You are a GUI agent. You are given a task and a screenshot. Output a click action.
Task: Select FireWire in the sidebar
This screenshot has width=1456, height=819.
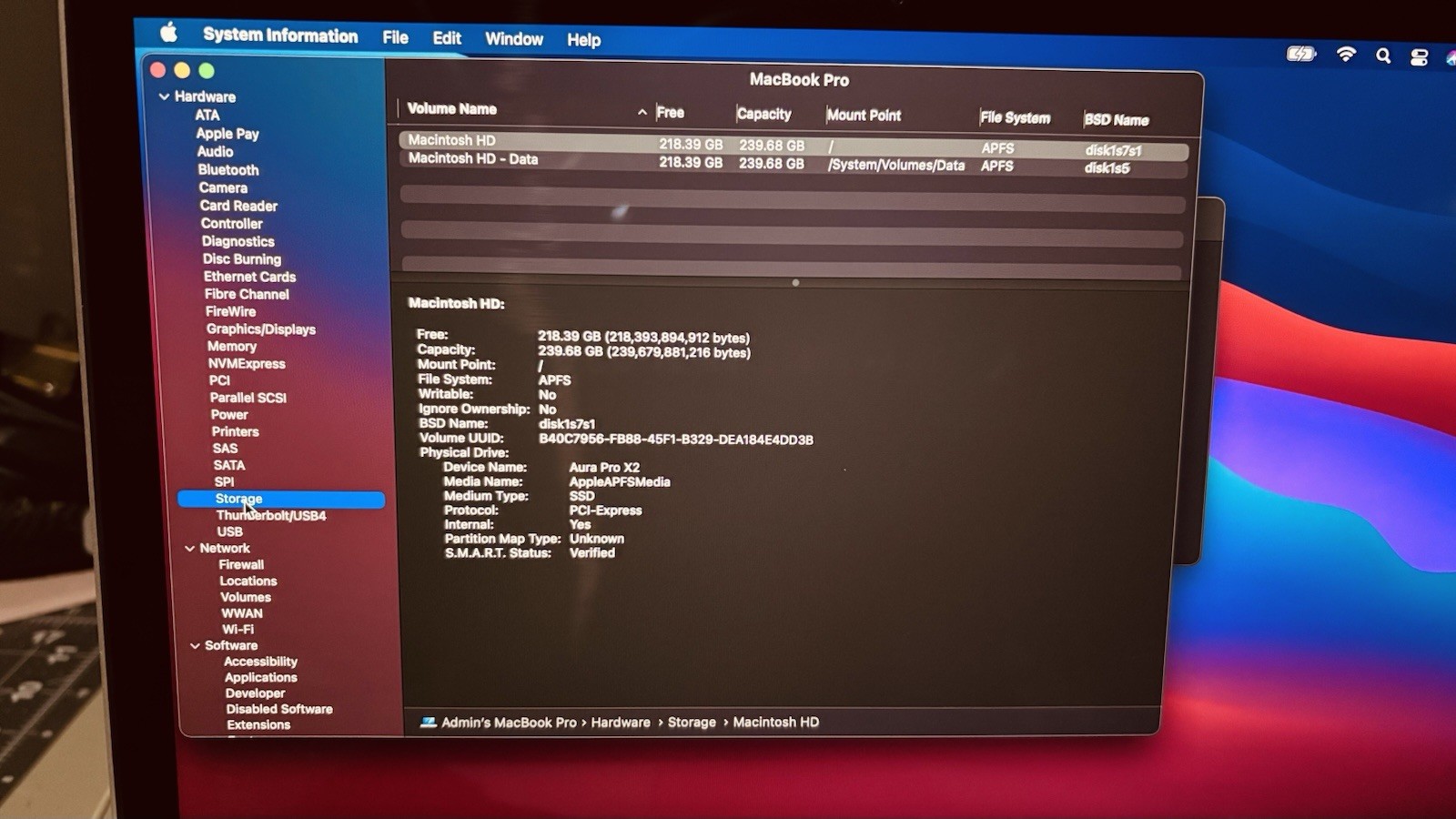click(x=230, y=312)
